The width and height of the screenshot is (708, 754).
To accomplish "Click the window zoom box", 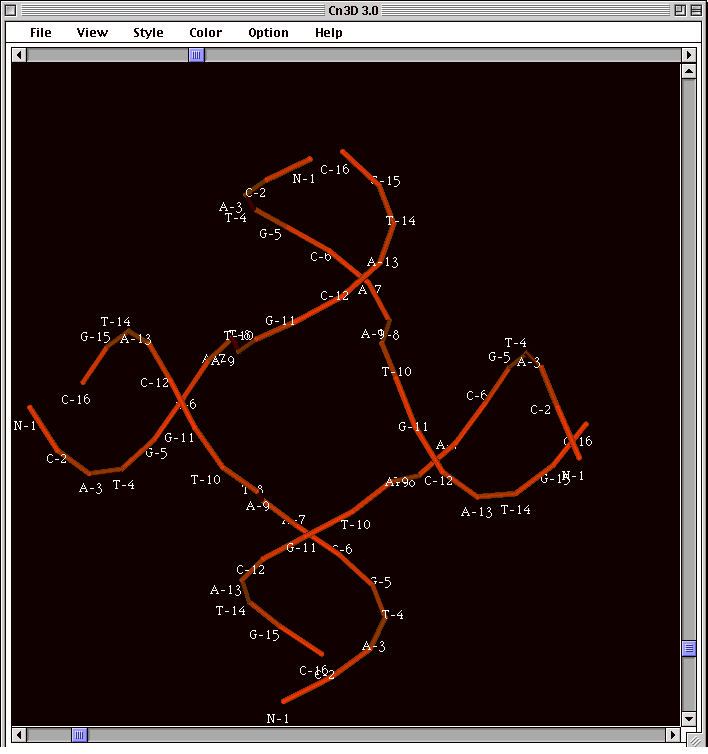I will coord(680,10).
